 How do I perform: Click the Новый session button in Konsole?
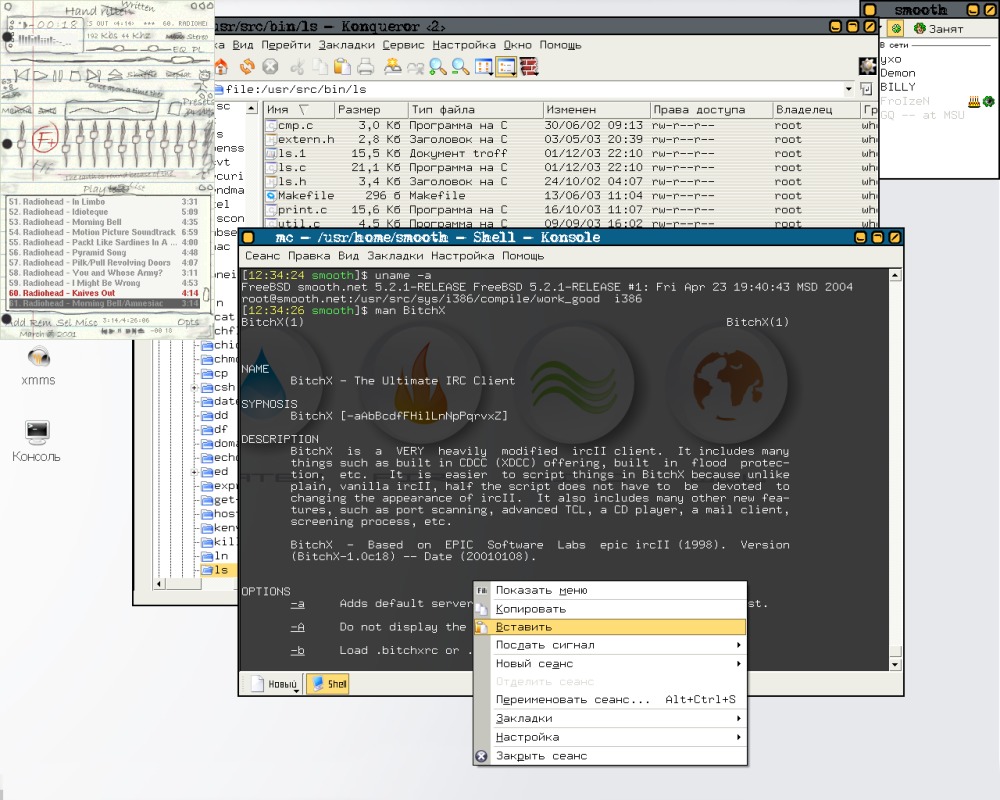pos(275,684)
